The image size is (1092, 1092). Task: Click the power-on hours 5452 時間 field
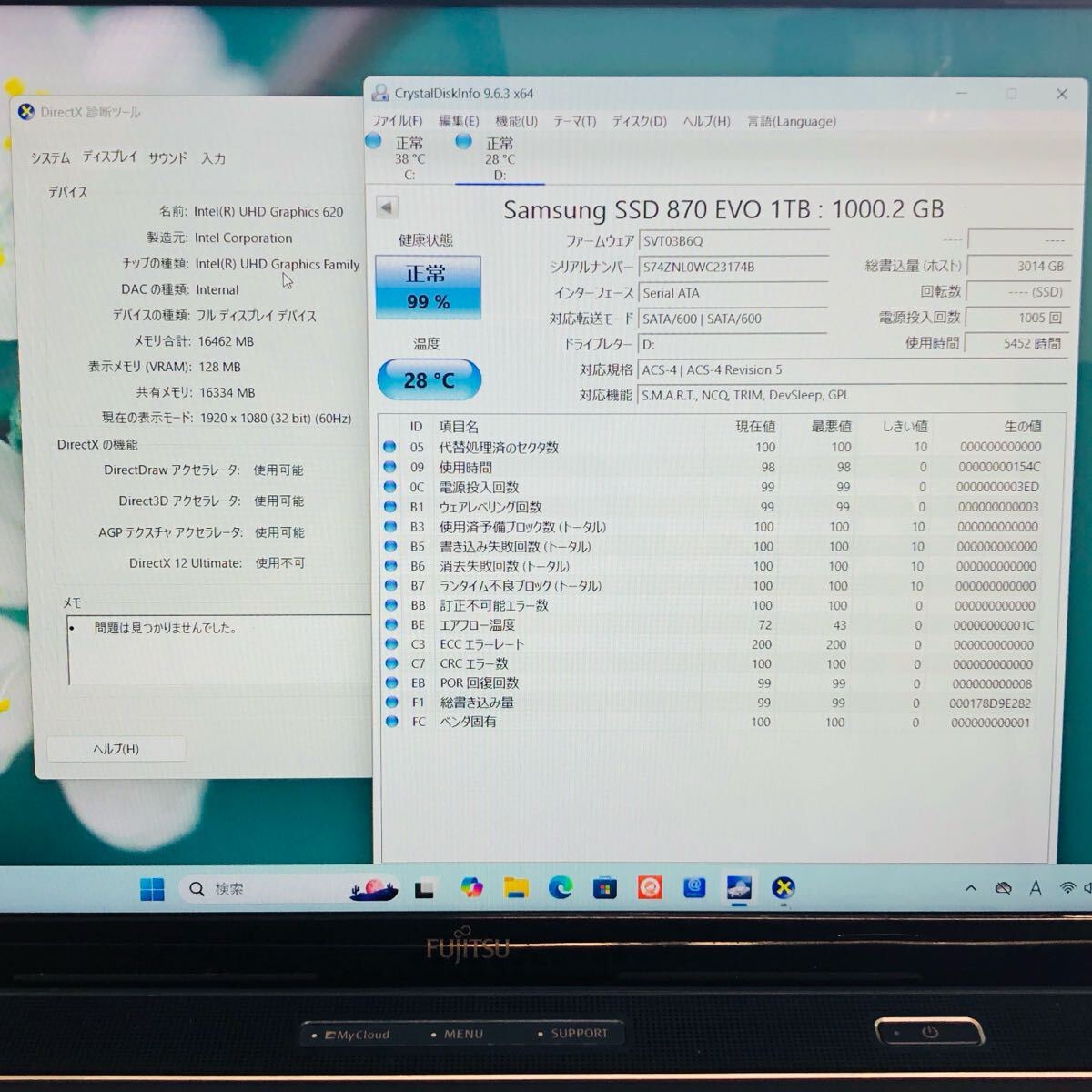[x=1016, y=343]
